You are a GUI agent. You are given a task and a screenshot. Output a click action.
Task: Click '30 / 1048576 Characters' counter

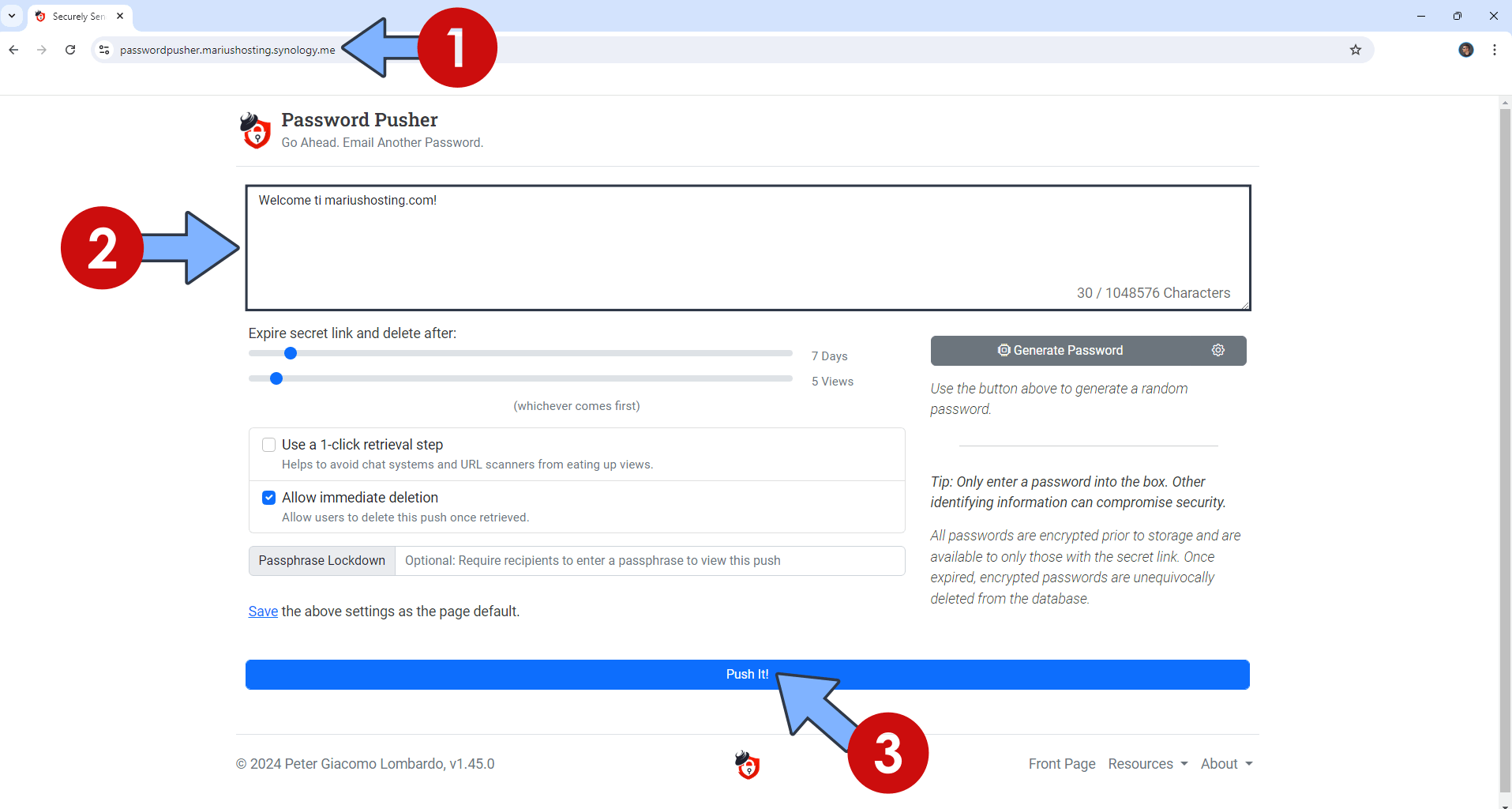[1153, 293]
